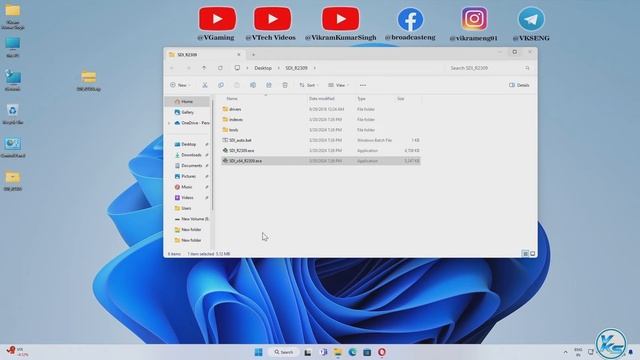
Task: Go back using the Back arrow
Action: point(172,68)
